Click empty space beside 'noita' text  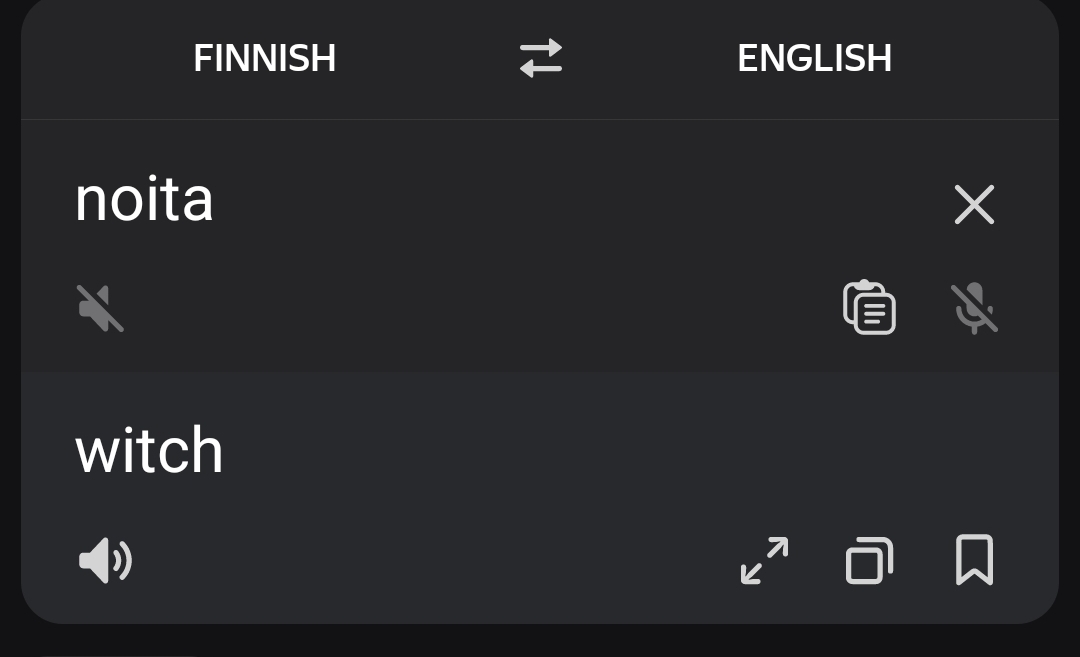tap(551, 201)
